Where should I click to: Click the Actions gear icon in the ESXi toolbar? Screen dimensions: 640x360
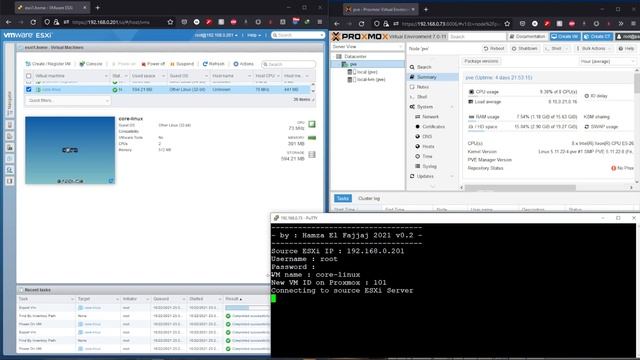(x=236, y=64)
